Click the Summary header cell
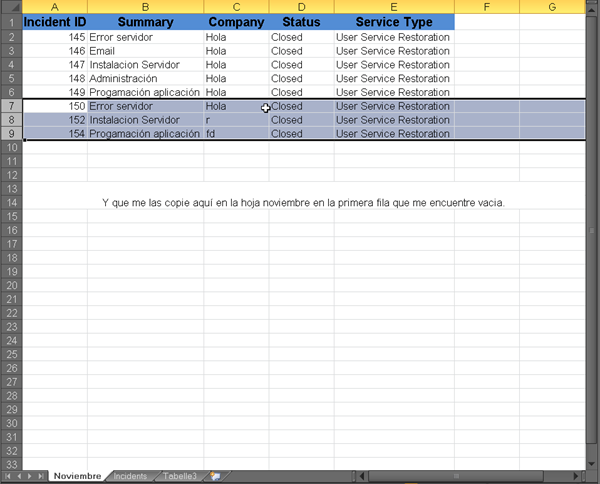 [145, 22]
